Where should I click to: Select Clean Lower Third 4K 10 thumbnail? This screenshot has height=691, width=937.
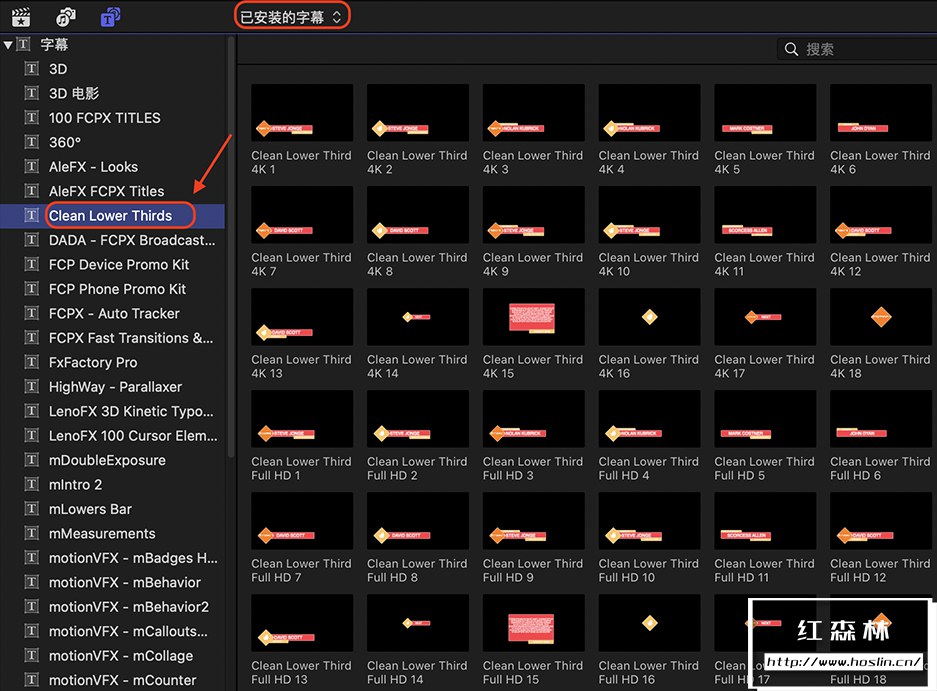click(x=650, y=215)
